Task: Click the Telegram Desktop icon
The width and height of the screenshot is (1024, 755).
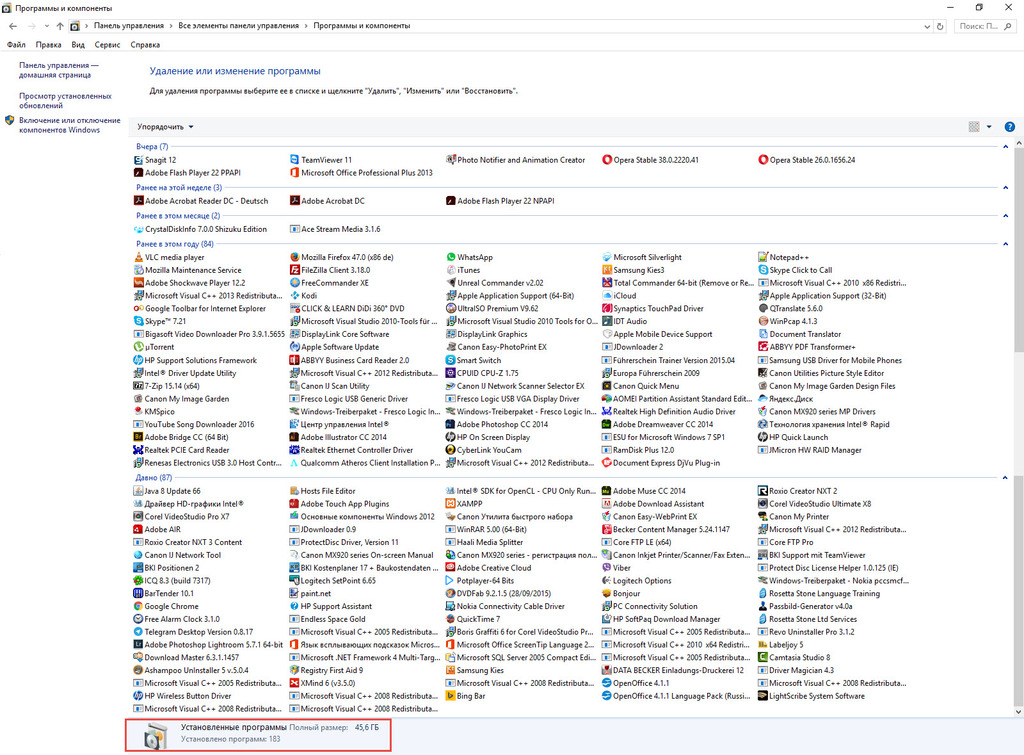Action: click(138, 632)
